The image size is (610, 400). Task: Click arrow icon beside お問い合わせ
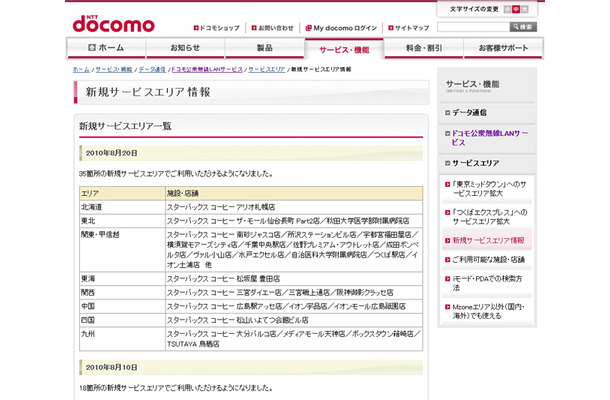point(254,28)
